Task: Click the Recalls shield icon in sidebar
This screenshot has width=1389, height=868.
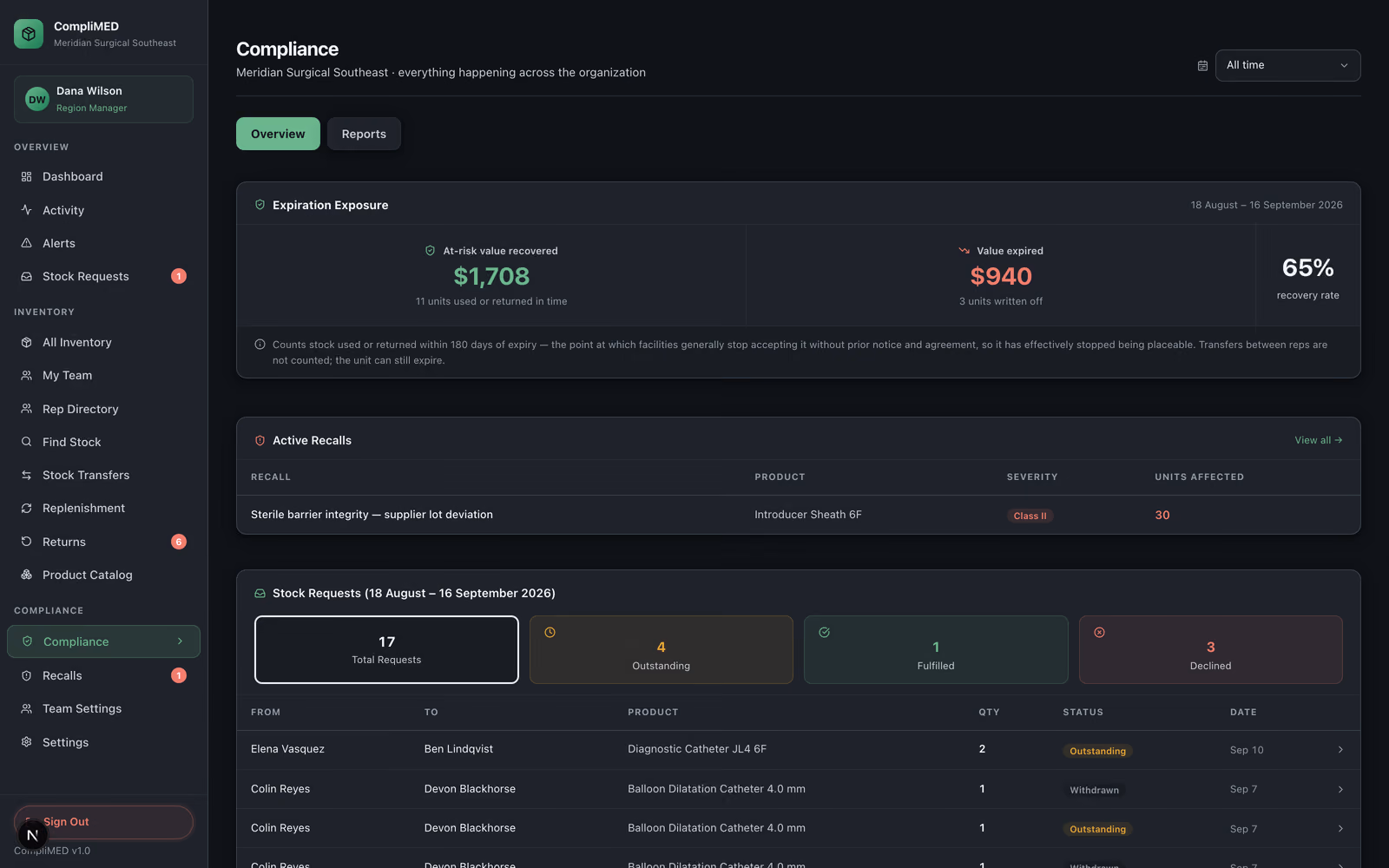Action: point(26,675)
